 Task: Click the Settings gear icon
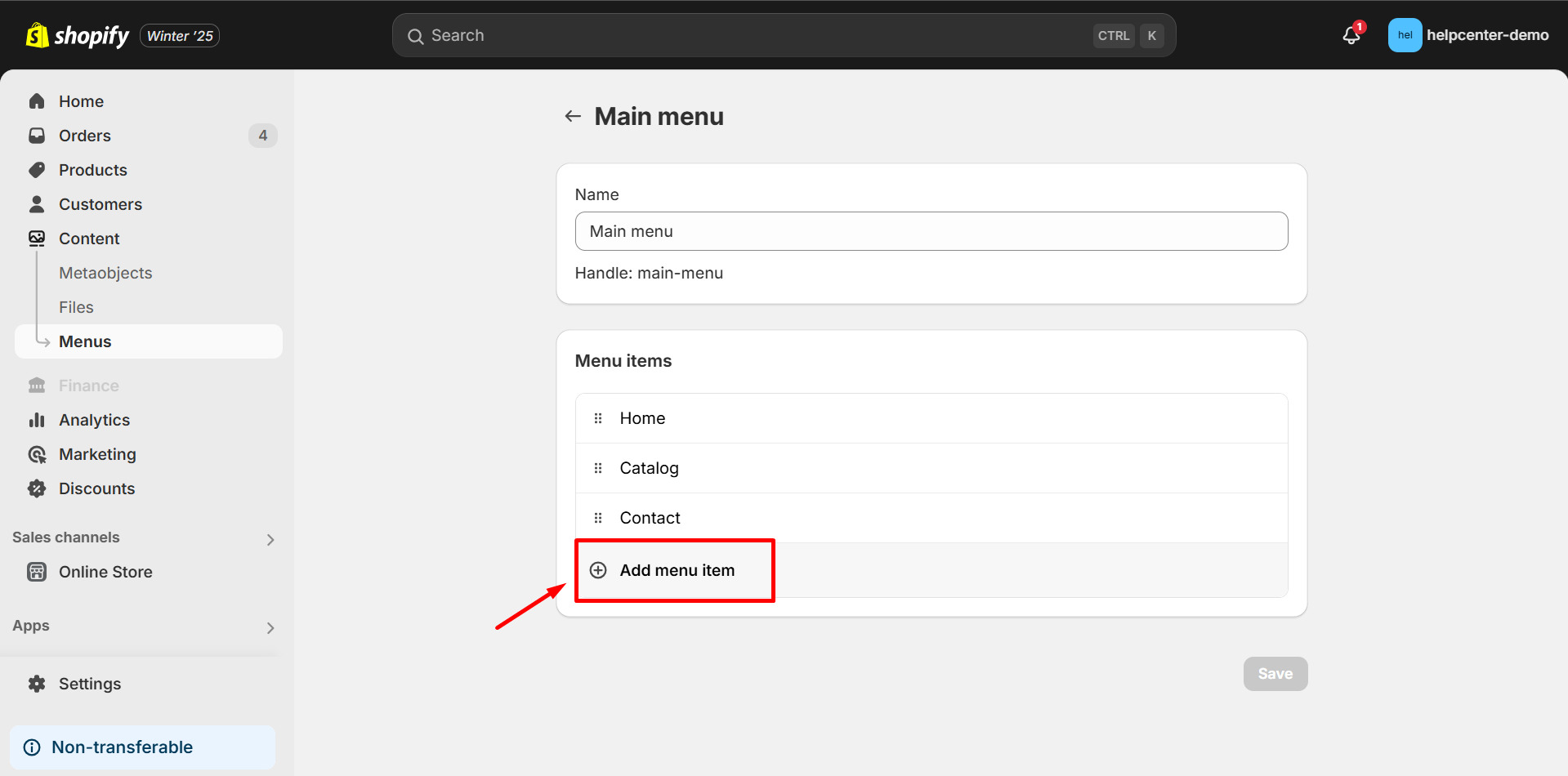[x=37, y=683]
